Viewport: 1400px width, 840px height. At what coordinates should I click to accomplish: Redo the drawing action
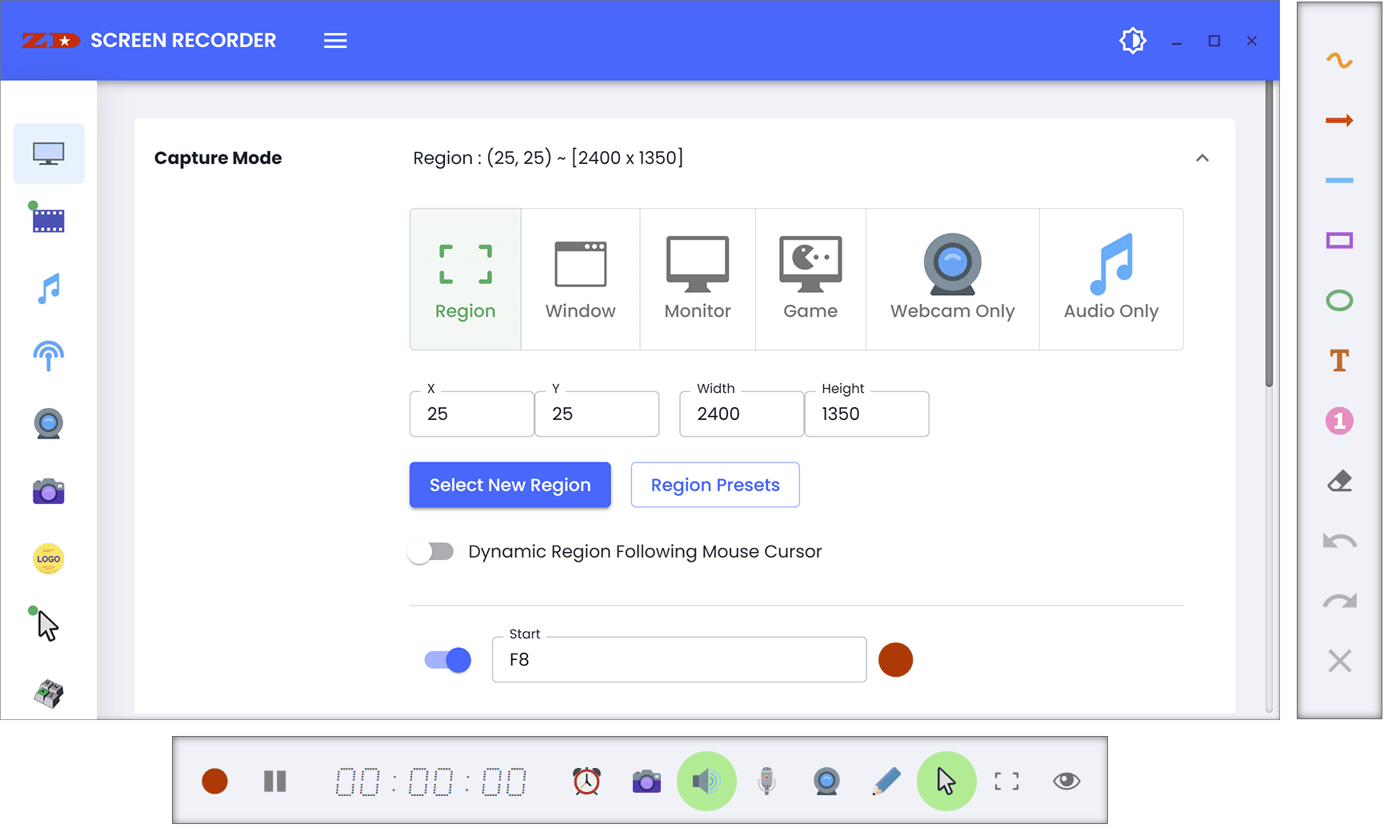tap(1339, 601)
